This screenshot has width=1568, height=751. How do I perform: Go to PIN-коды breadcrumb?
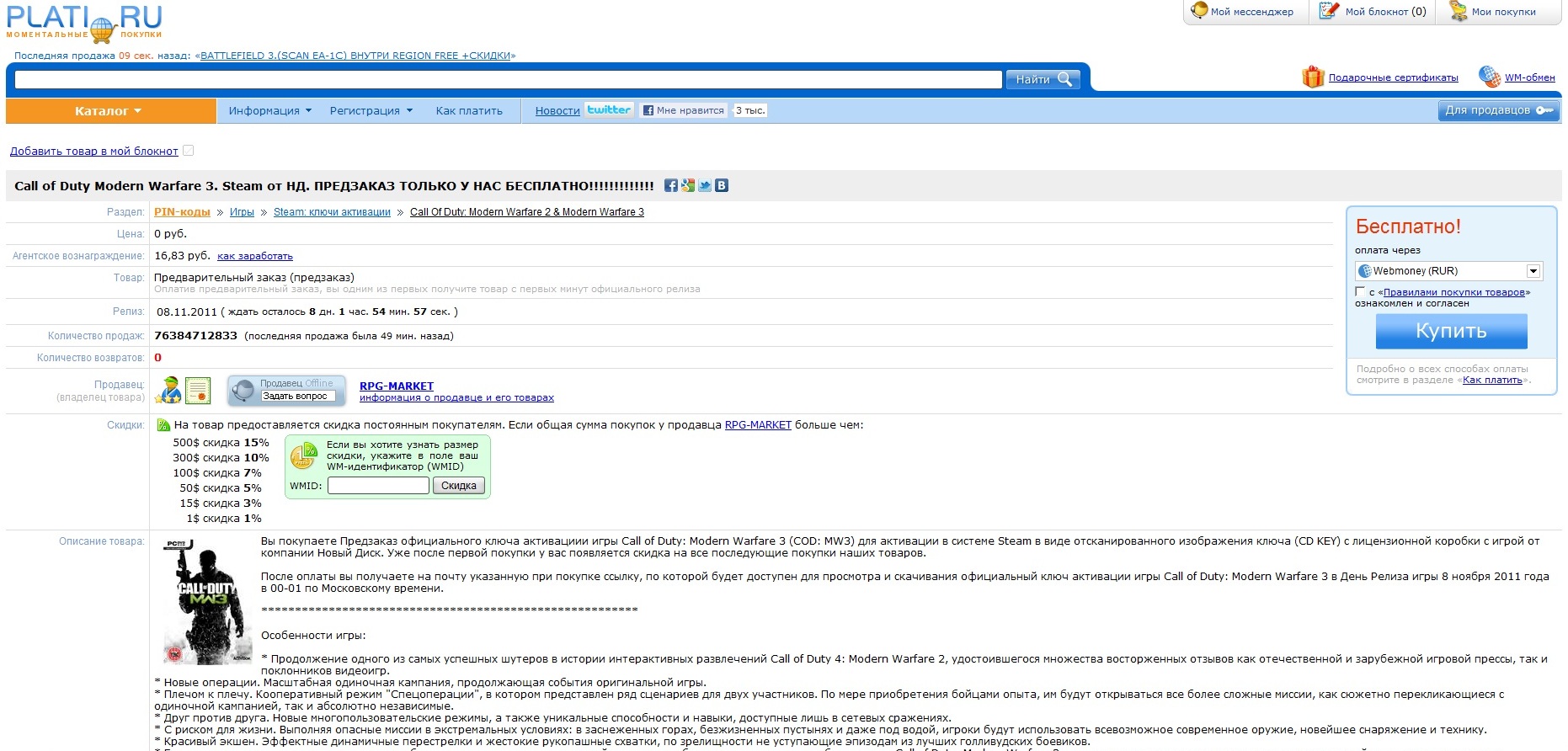pos(182,212)
